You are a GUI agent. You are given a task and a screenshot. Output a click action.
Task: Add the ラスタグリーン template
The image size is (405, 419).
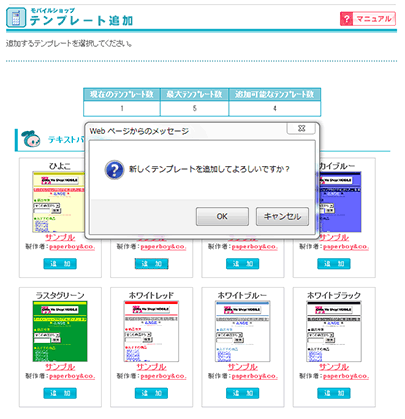point(60,393)
